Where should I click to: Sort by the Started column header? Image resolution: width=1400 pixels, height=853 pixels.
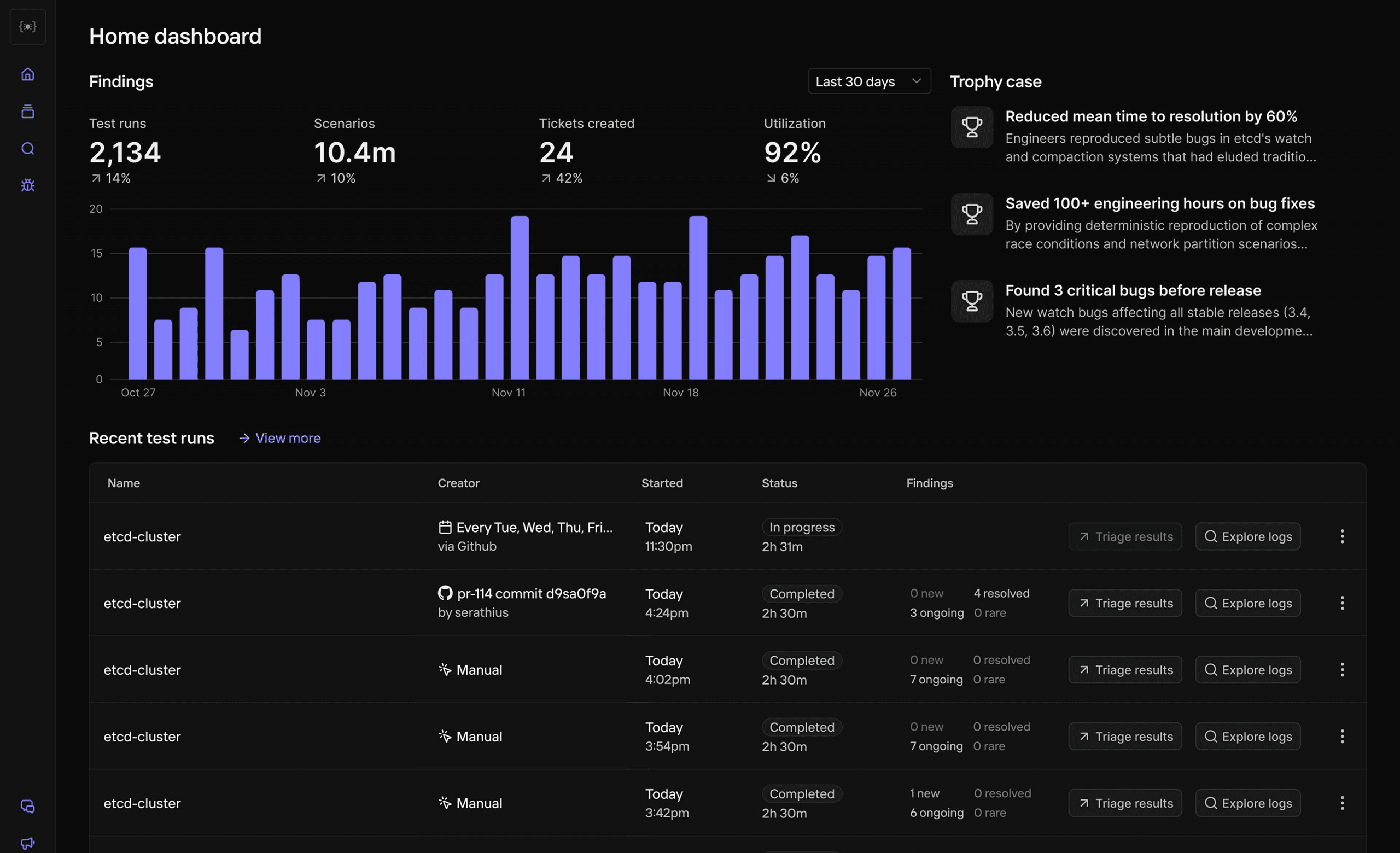[662, 483]
